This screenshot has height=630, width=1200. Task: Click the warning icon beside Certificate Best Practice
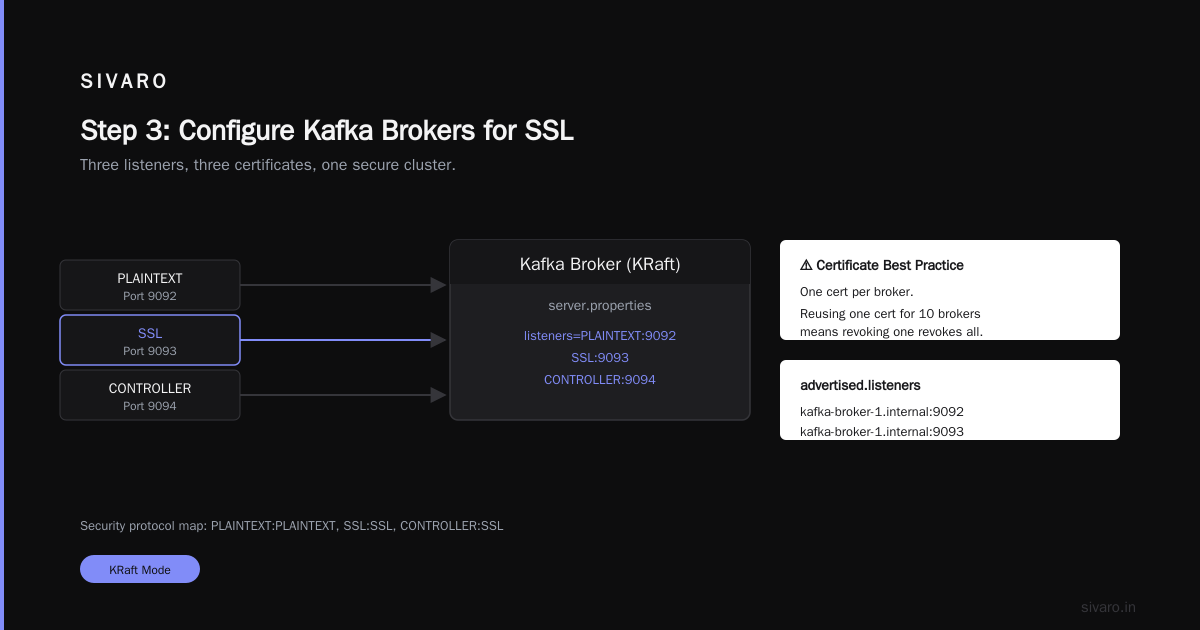point(806,266)
